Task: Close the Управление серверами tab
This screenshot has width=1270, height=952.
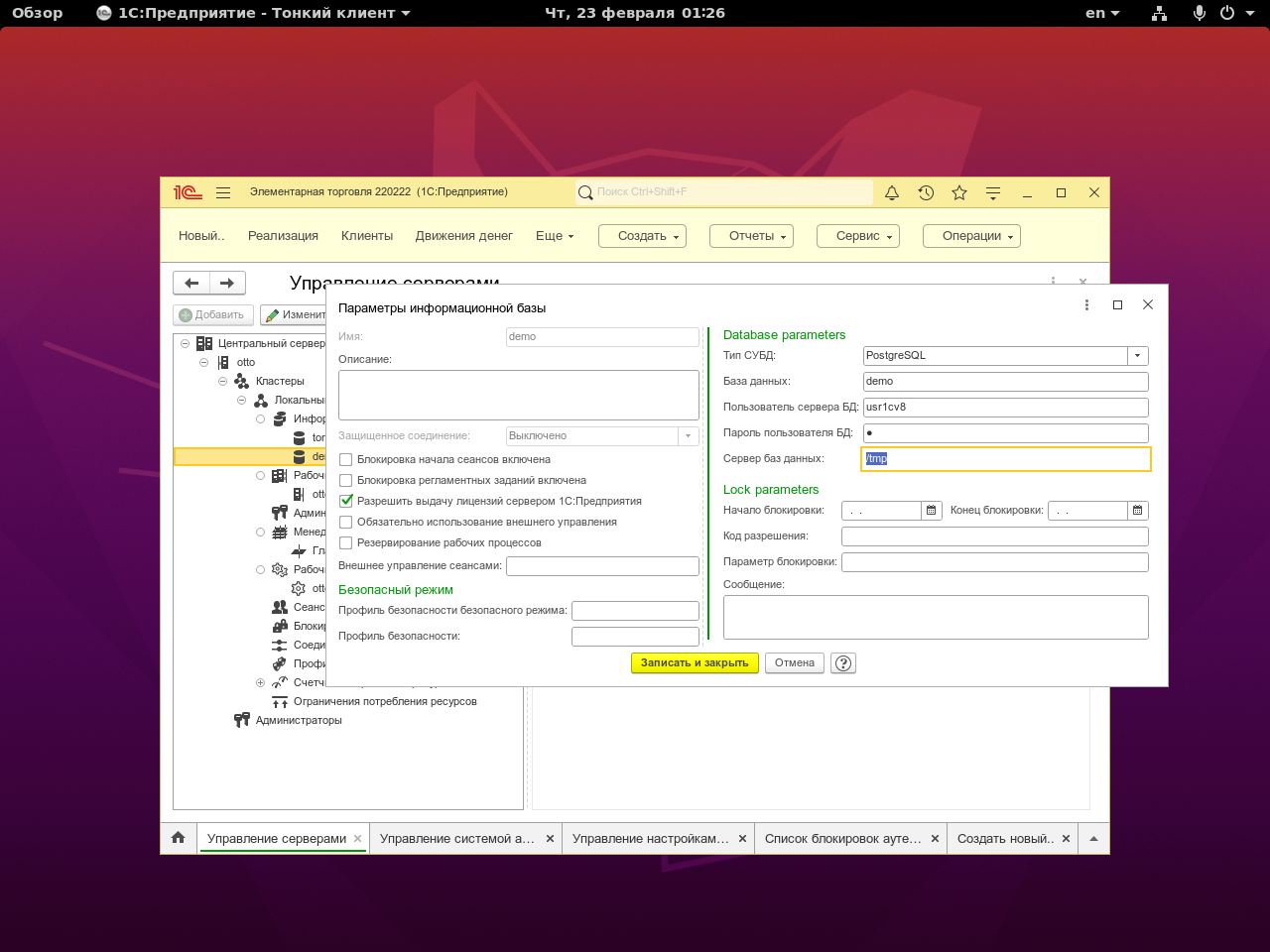Action: pyautogui.click(x=358, y=839)
